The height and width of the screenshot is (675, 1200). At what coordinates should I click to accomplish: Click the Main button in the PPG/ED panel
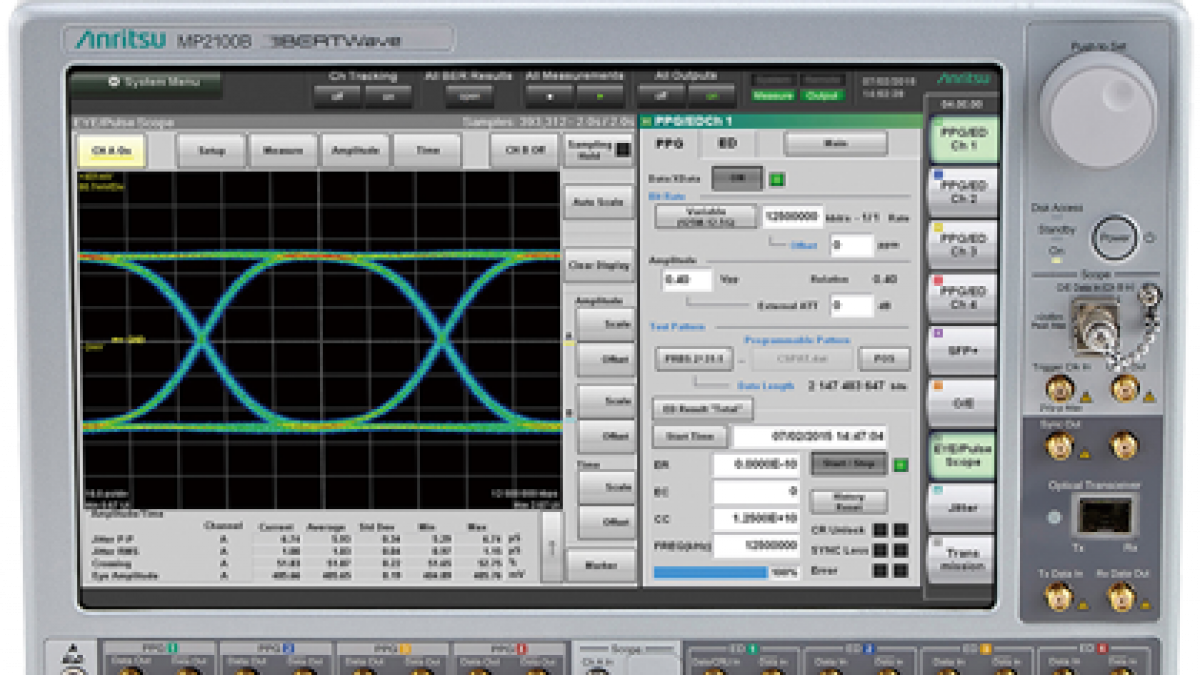[835, 143]
